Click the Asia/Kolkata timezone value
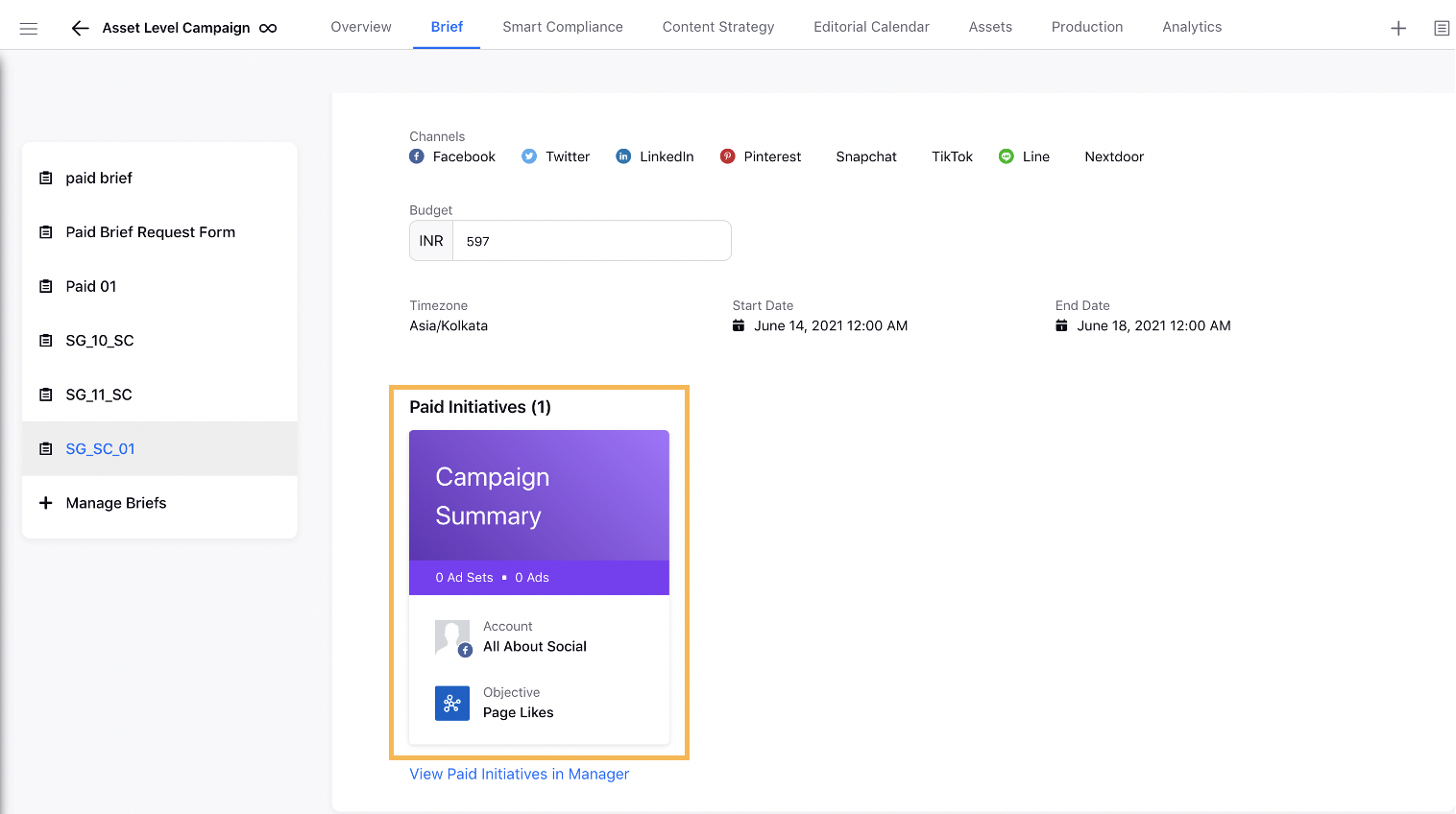The height and width of the screenshot is (814, 1456). 449,325
